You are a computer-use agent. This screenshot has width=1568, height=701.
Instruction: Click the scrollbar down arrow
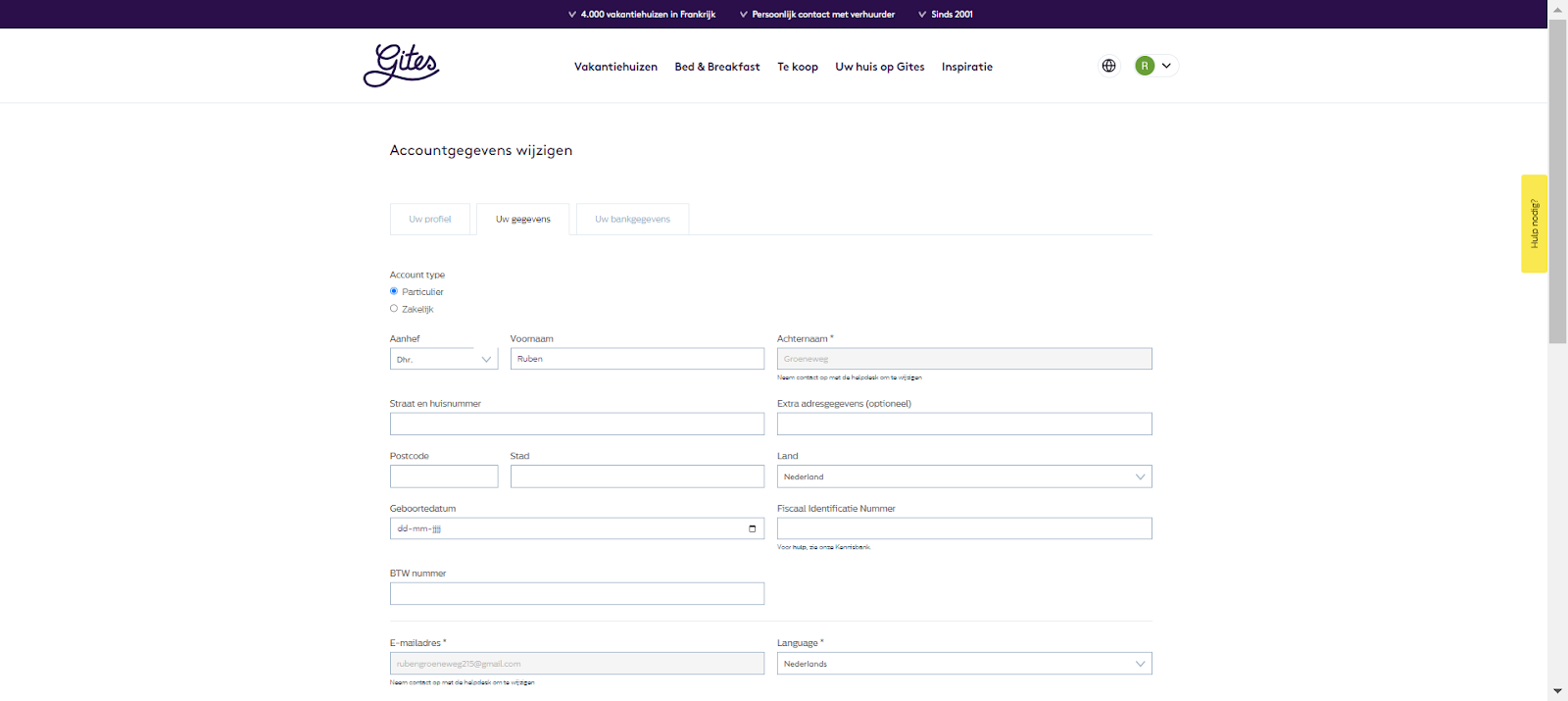(x=1557, y=691)
